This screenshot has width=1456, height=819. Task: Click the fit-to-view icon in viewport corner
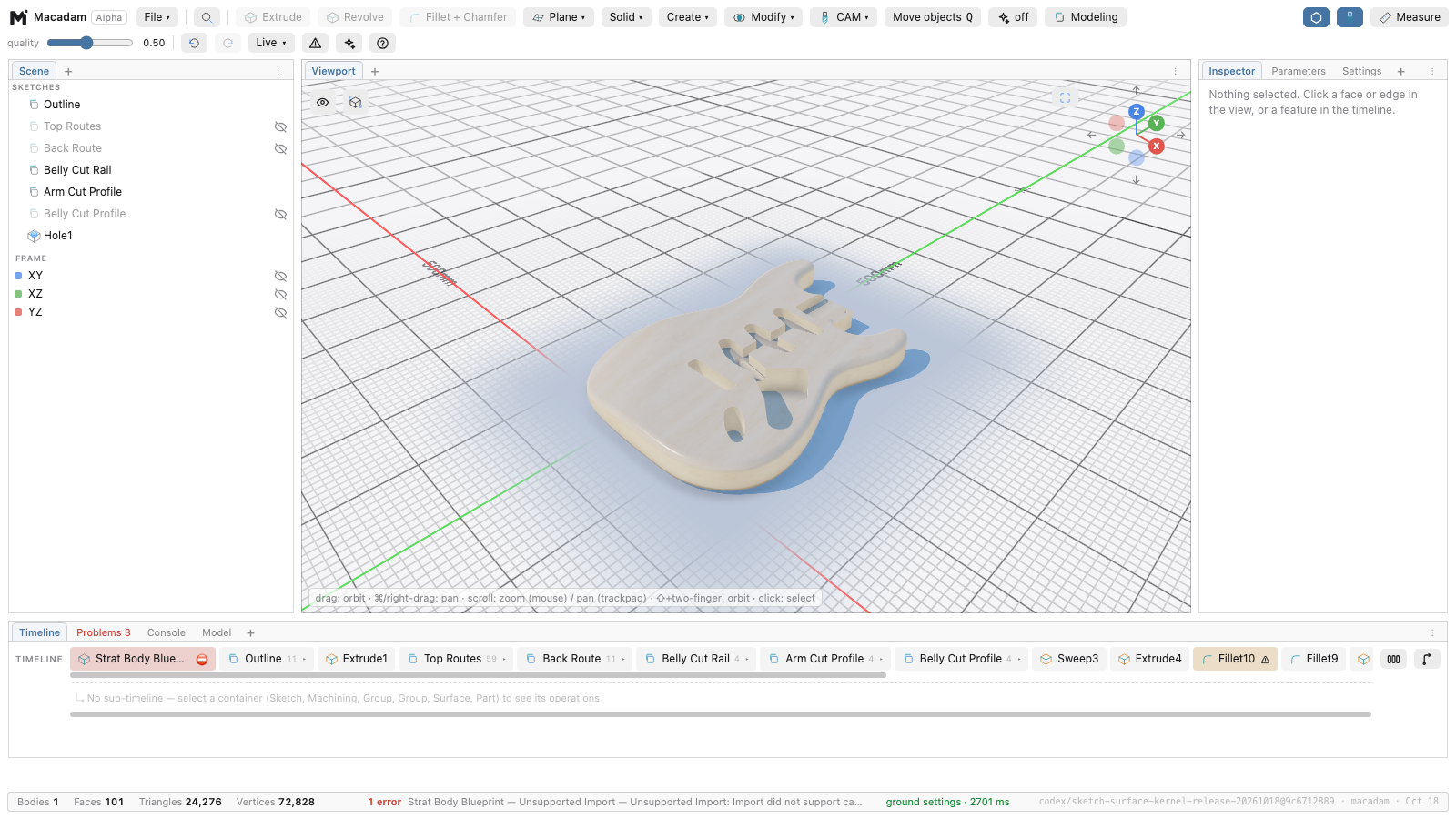[x=1065, y=97]
